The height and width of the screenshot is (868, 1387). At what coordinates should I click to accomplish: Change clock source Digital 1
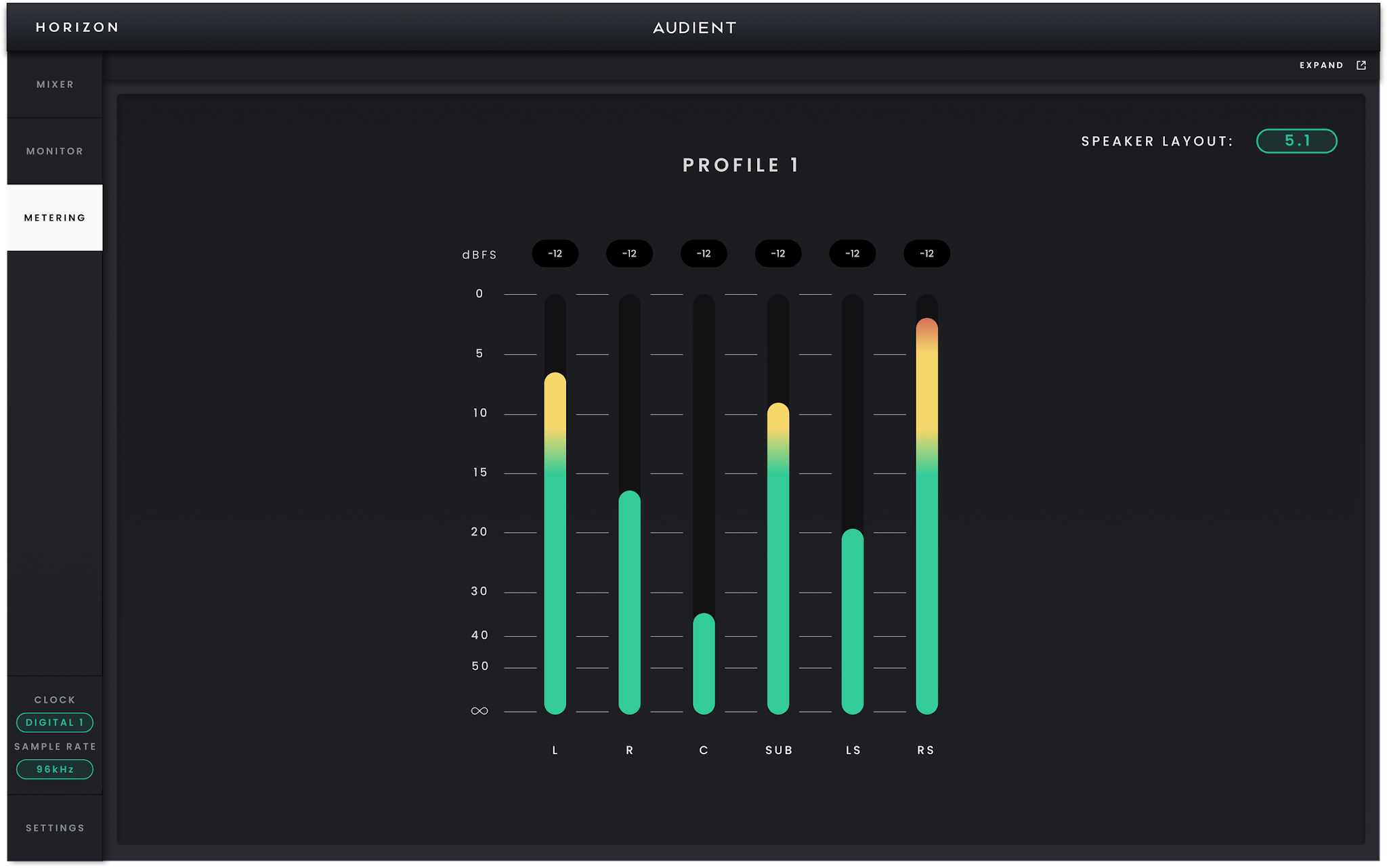point(55,722)
